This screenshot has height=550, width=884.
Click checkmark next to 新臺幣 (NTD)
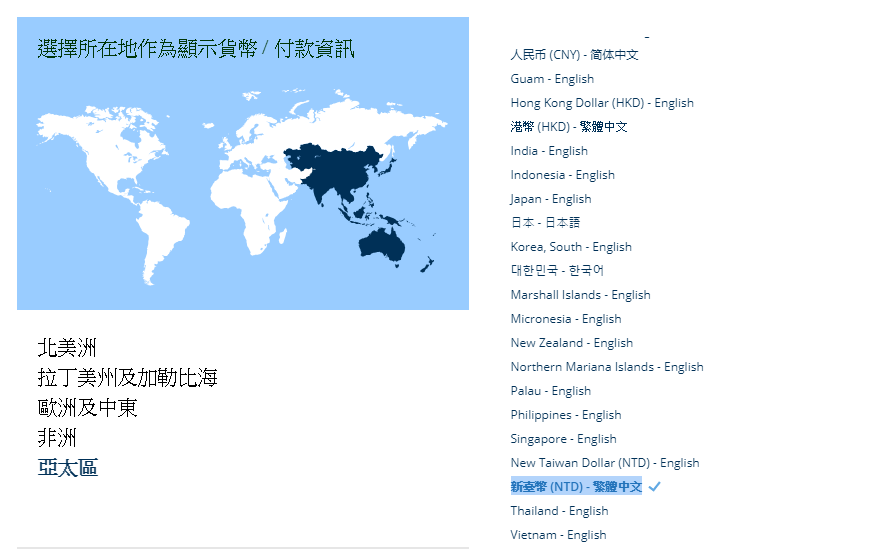654,486
